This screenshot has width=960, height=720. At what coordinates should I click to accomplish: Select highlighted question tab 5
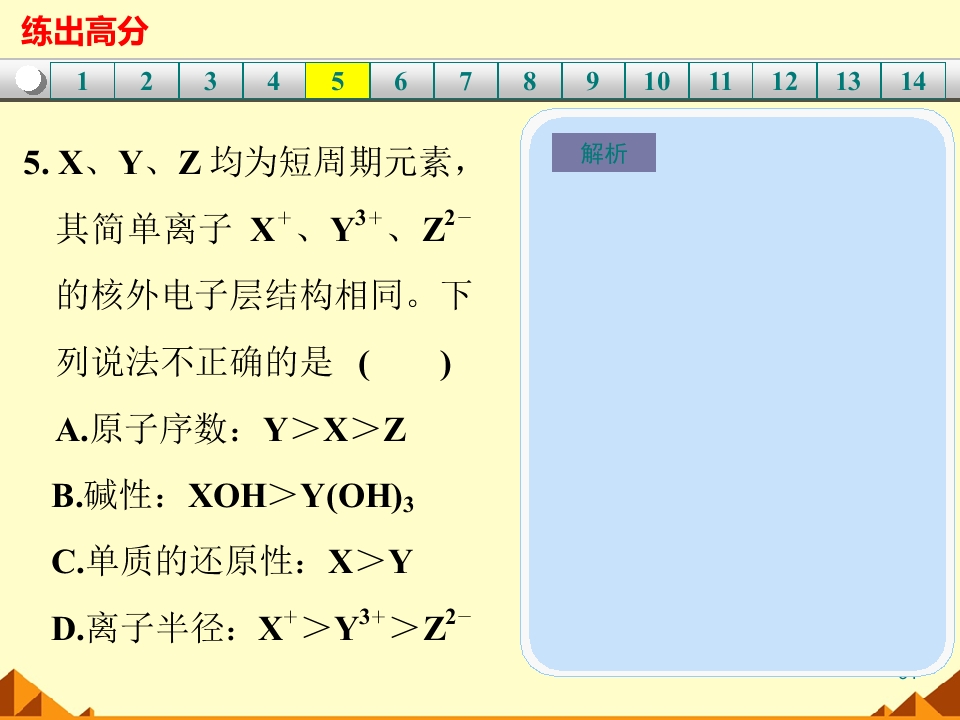click(x=337, y=81)
